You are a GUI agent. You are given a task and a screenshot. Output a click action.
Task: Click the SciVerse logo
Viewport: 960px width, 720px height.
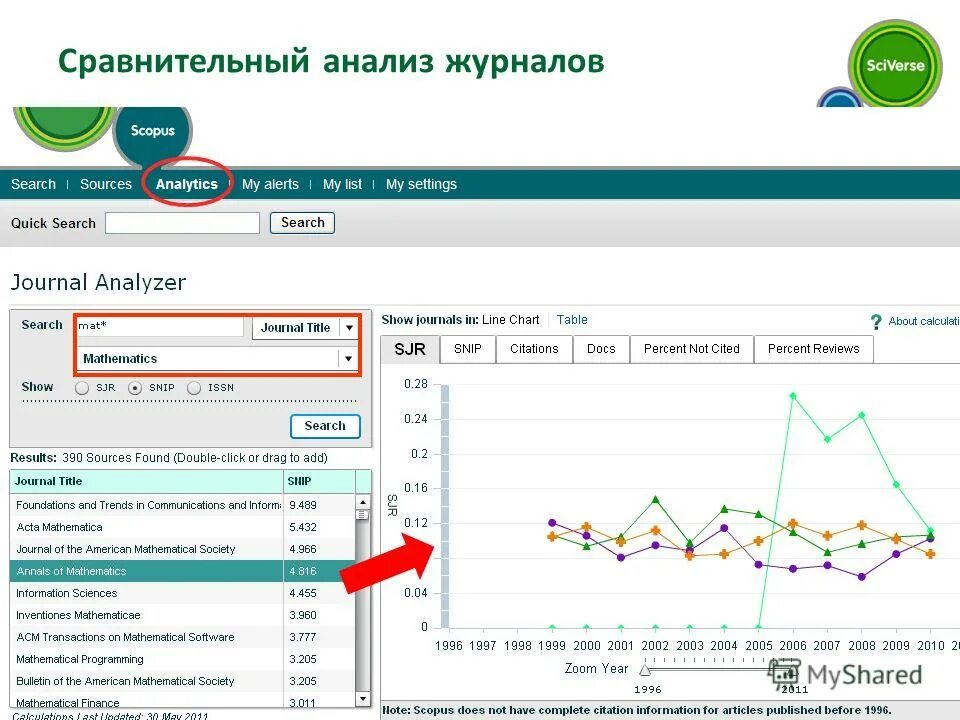tap(894, 65)
